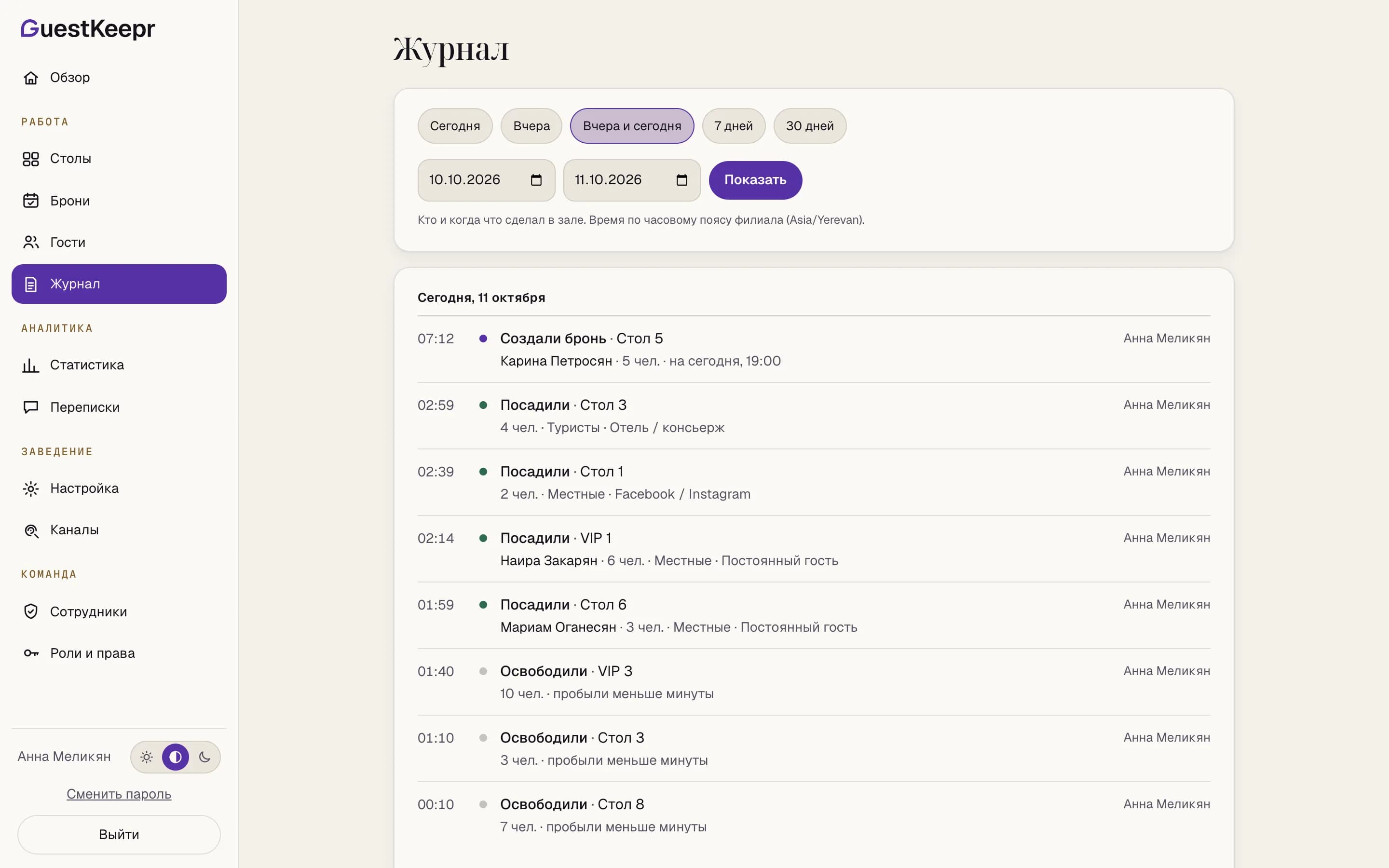Select the 30 дней filter chip
The height and width of the screenshot is (868, 1389).
[x=810, y=126]
